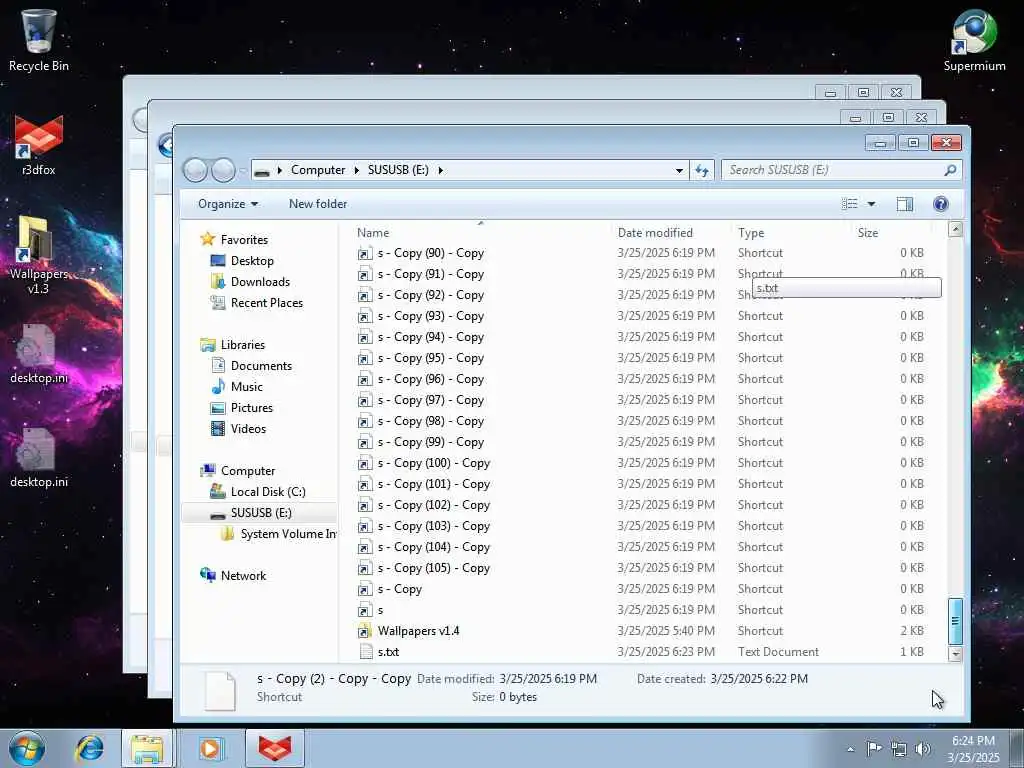Sort files by the Size column
This screenshot has height=768, width=1024.
(868, 232)
